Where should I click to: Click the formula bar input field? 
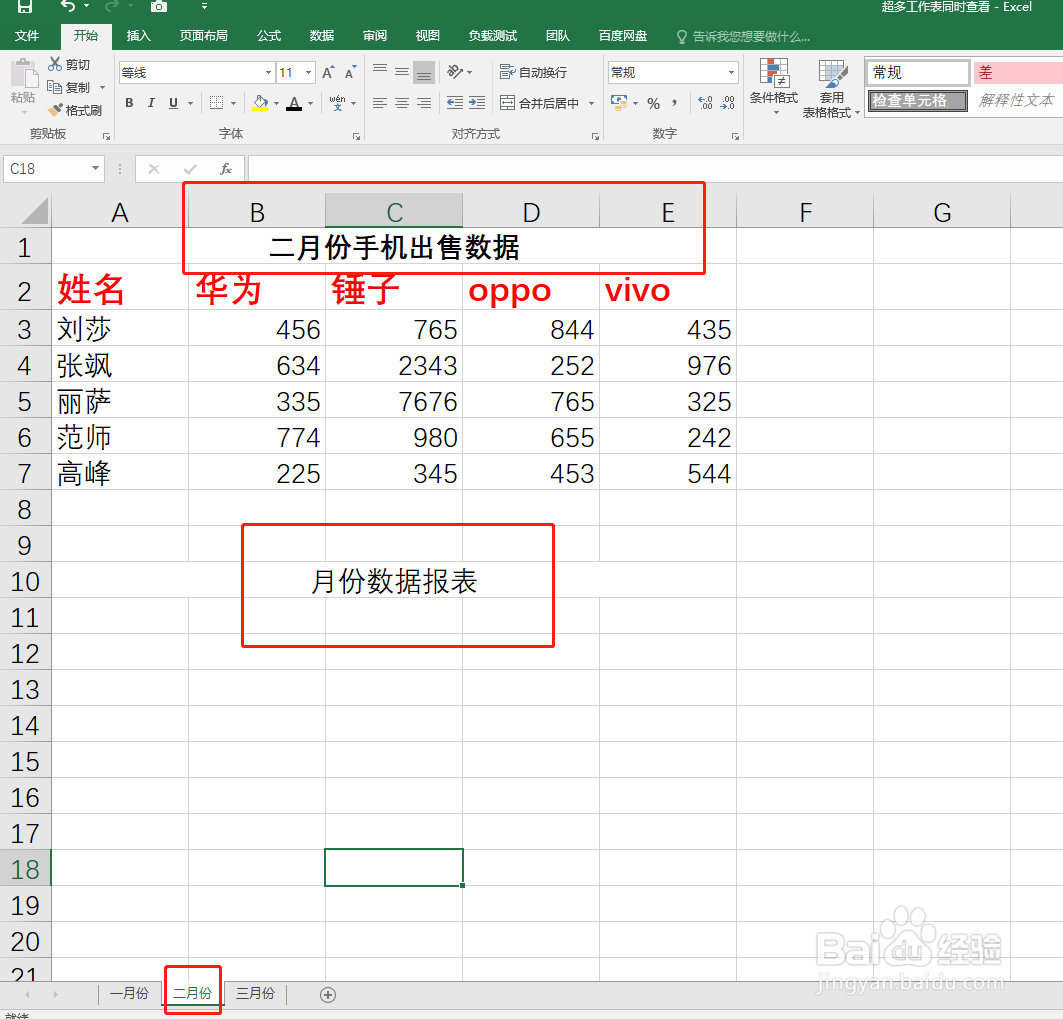click(655, 169)
